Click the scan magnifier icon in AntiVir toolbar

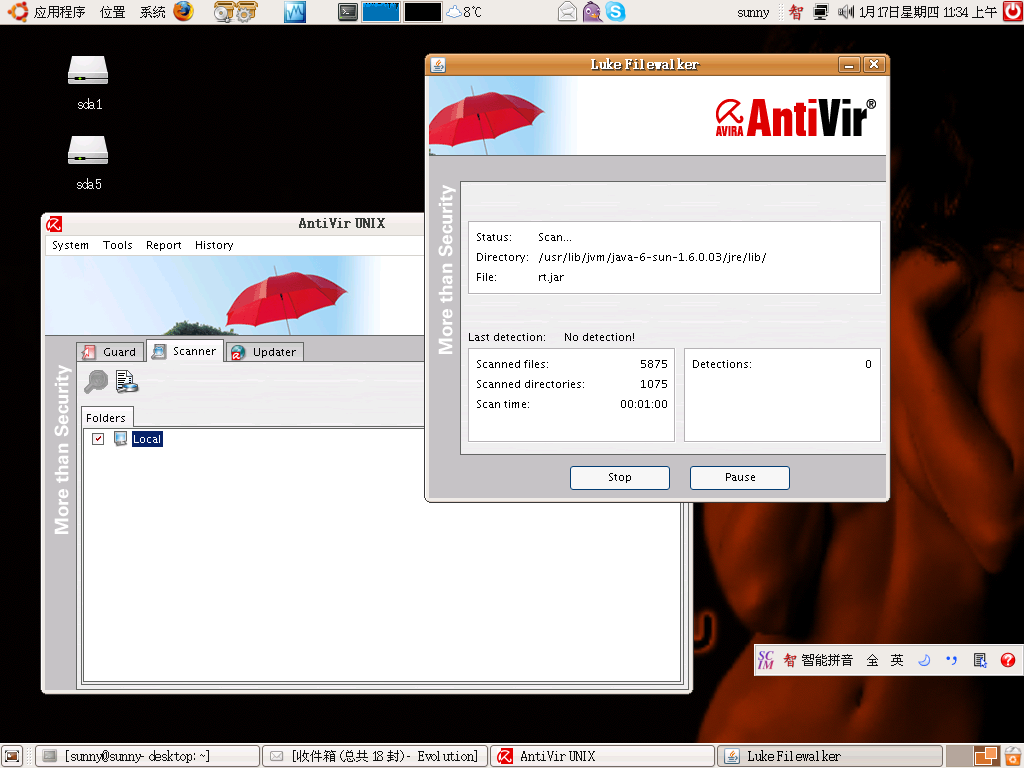[96, 381]
